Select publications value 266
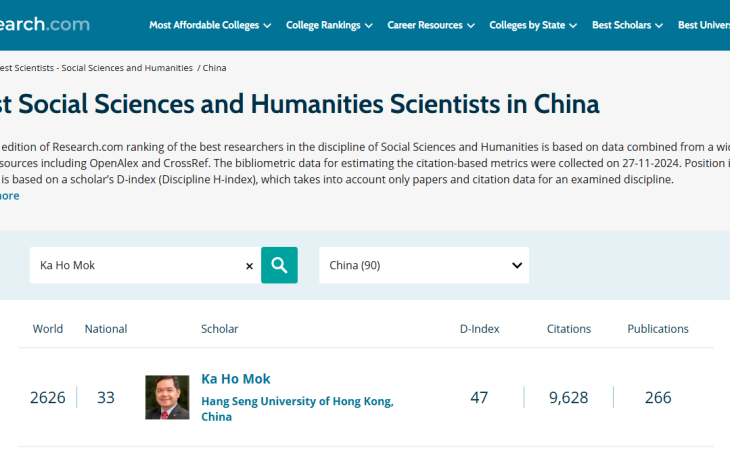Viewport: 730px width, 460px height. tap(658, 398)
